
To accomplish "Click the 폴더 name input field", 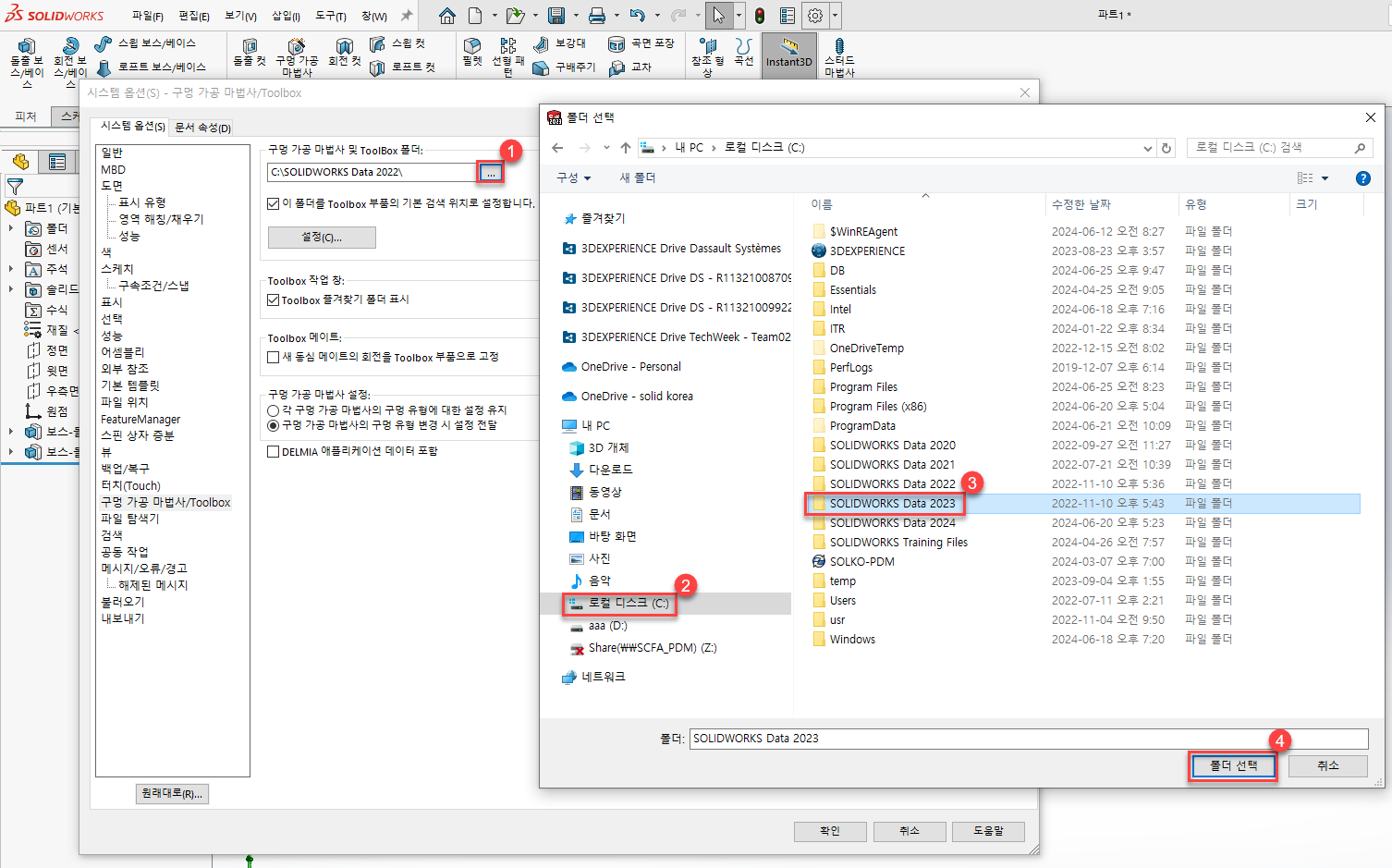I will coord(1028,739).
